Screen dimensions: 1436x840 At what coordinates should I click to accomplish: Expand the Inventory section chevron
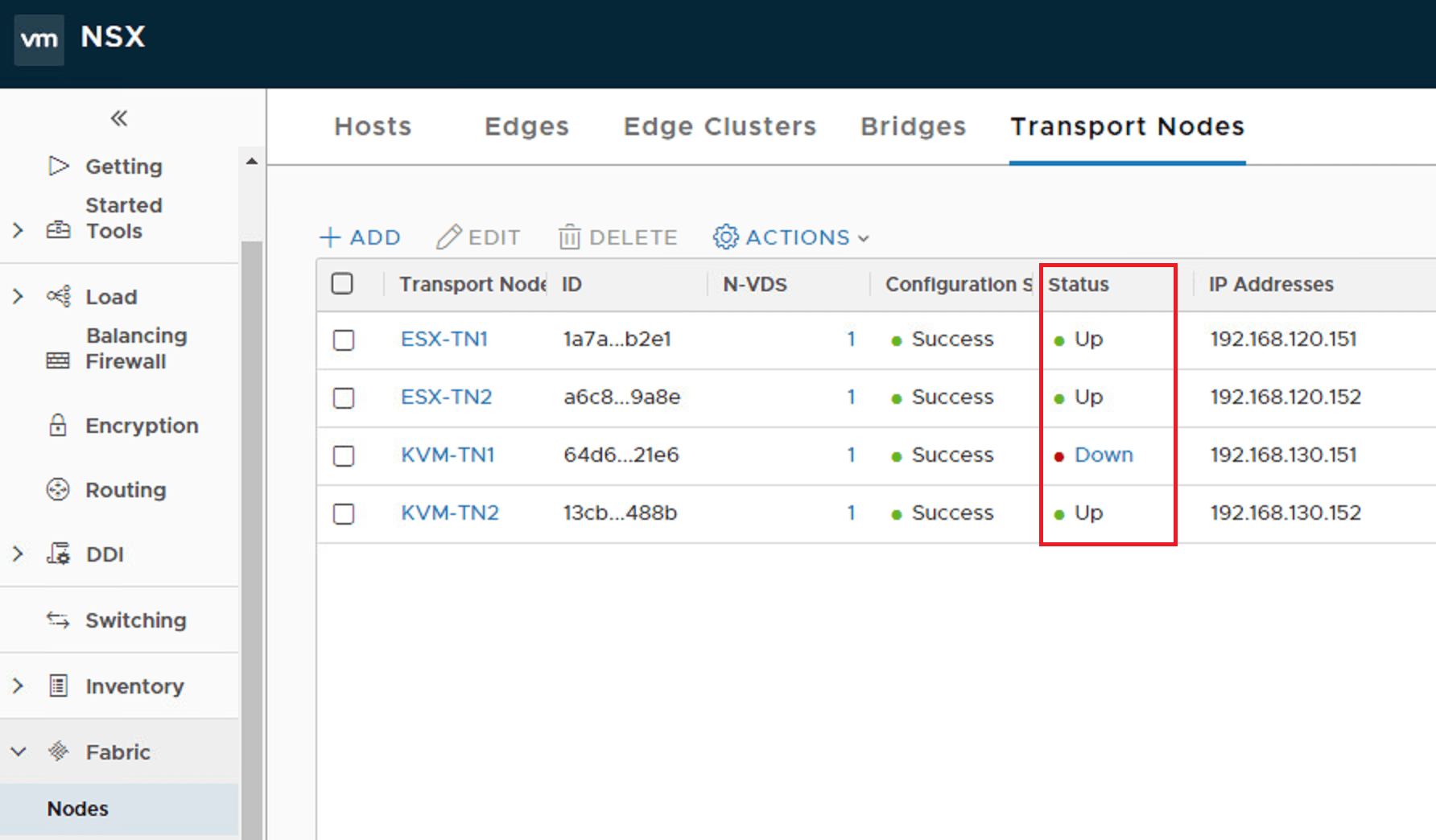19,686
